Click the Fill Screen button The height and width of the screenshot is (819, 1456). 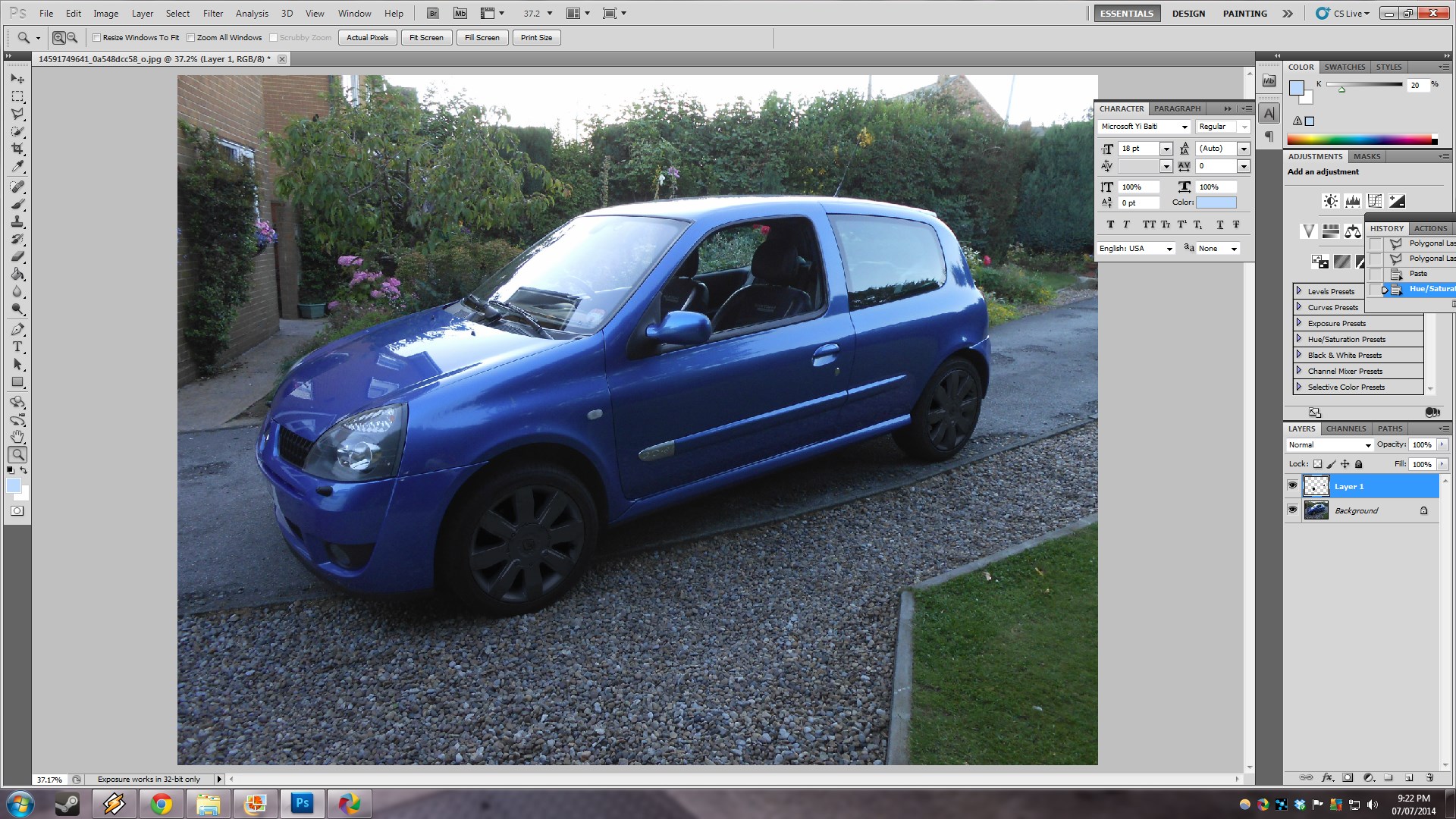(x=482, y=38)
